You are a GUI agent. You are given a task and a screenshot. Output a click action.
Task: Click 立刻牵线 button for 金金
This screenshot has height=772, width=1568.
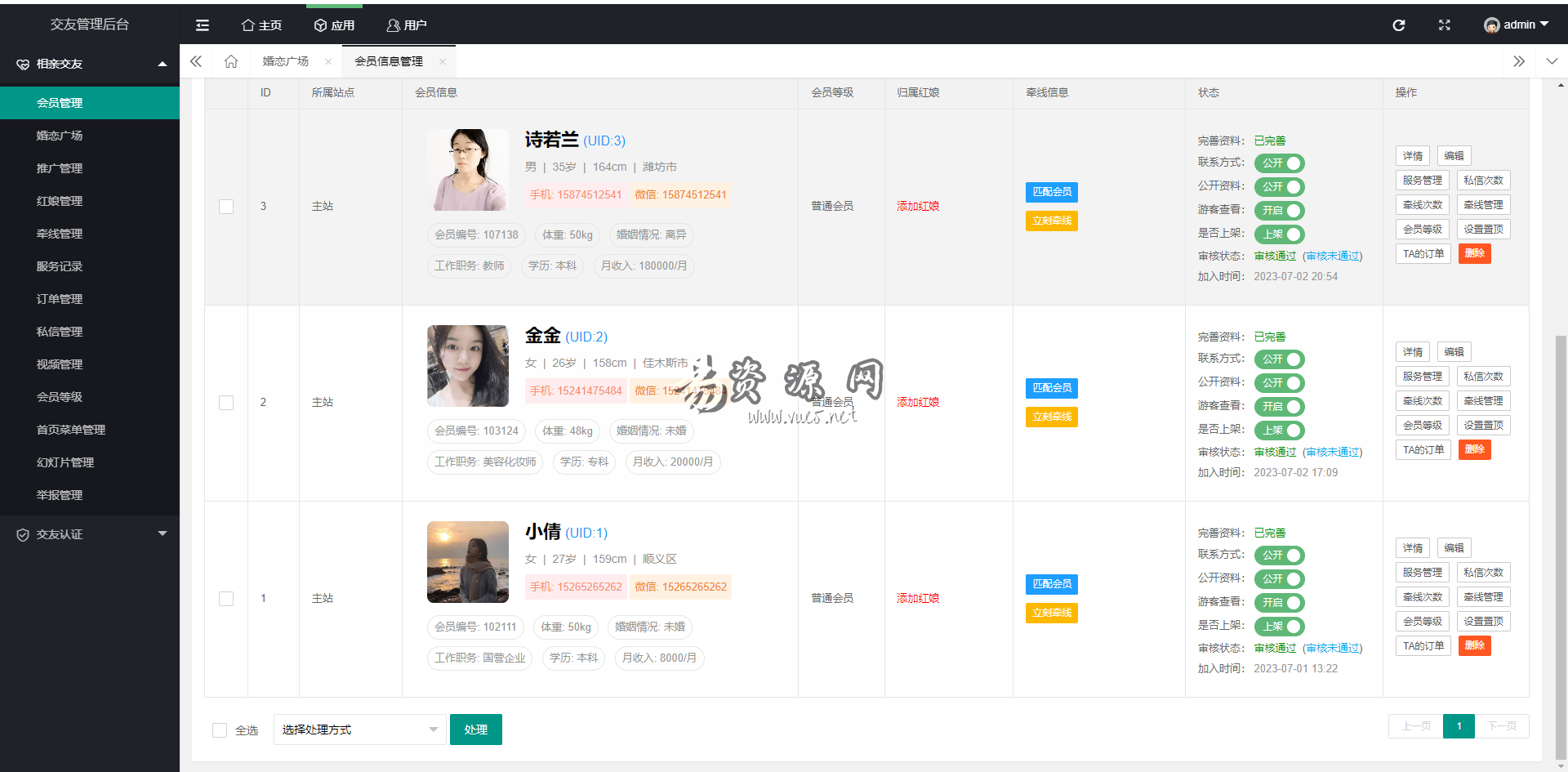pyautogui.click(x=1052, y=417)
